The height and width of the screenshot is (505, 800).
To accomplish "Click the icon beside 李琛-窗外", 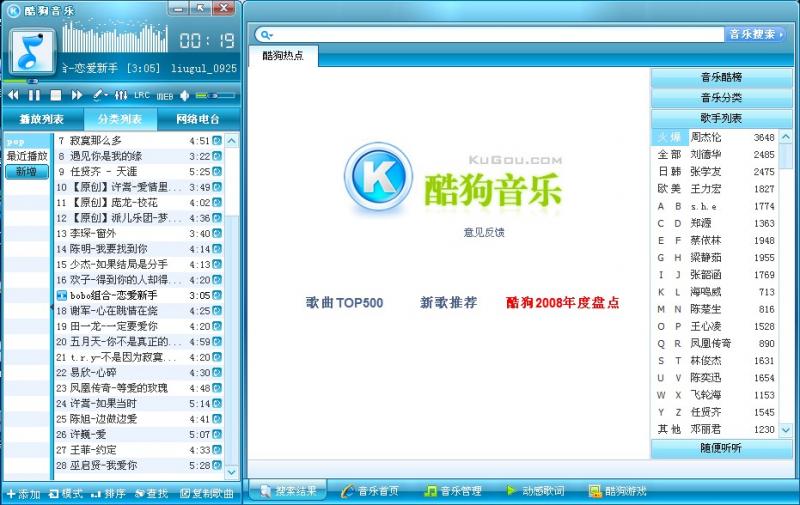I will click(x=217, y=233).
